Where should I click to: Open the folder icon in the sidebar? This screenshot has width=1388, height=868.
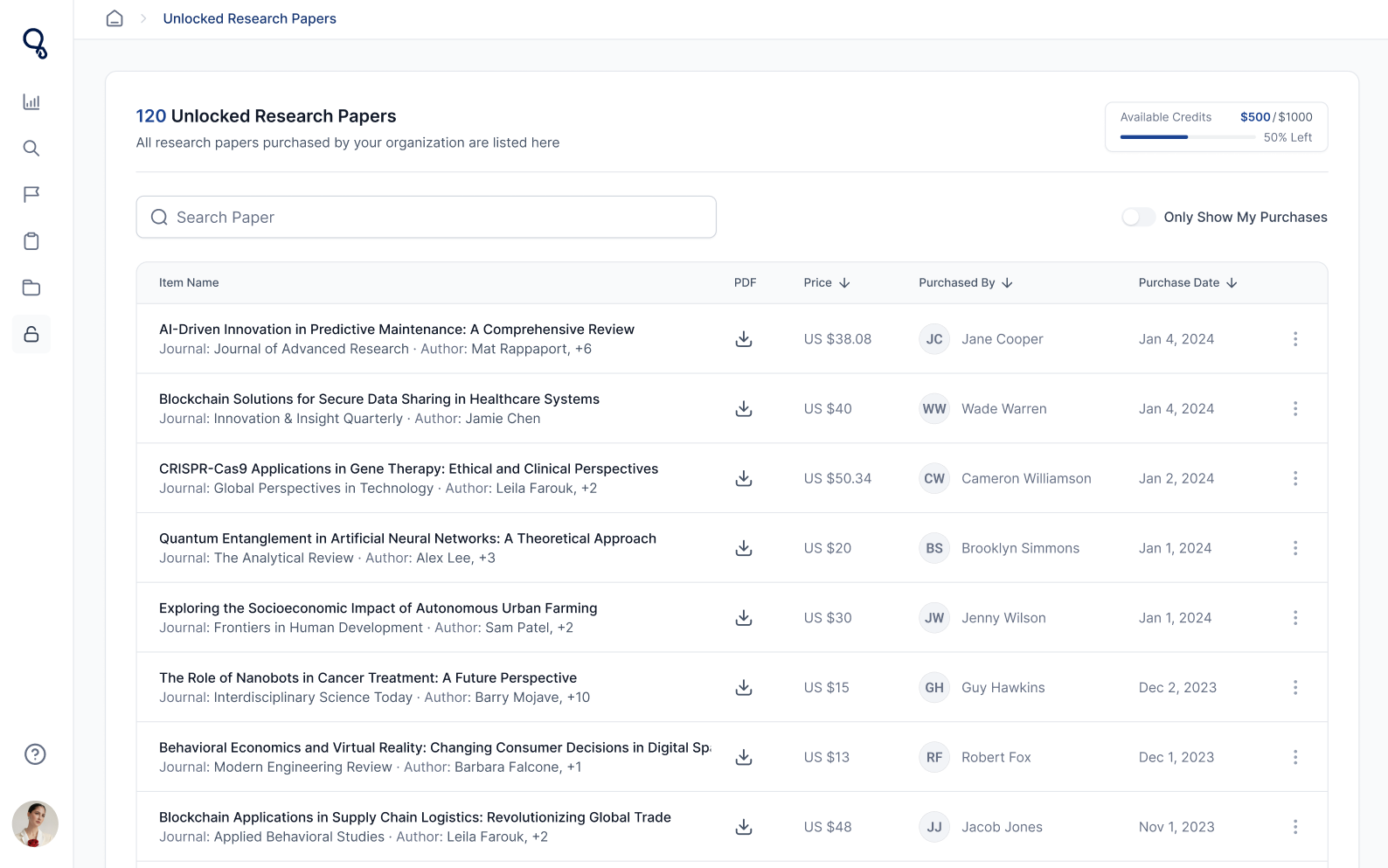coord(31,288)
